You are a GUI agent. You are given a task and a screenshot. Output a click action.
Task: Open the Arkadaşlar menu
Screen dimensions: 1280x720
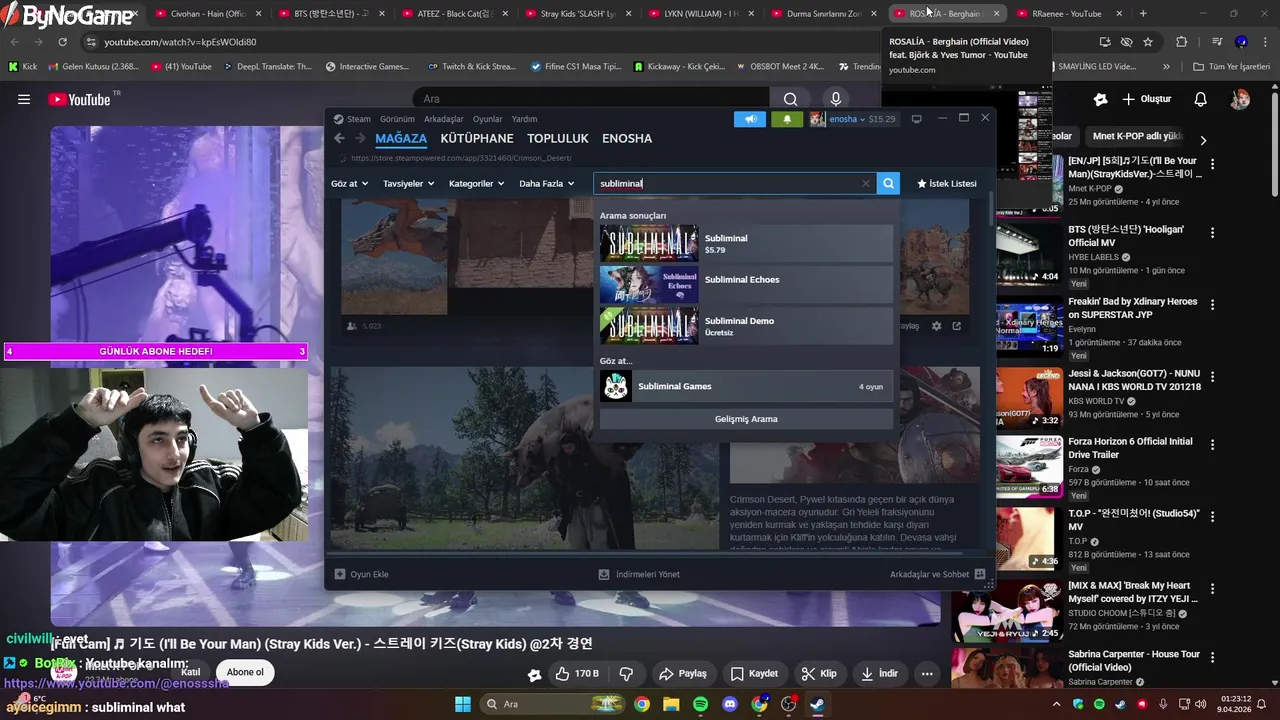tap(443, 119)
